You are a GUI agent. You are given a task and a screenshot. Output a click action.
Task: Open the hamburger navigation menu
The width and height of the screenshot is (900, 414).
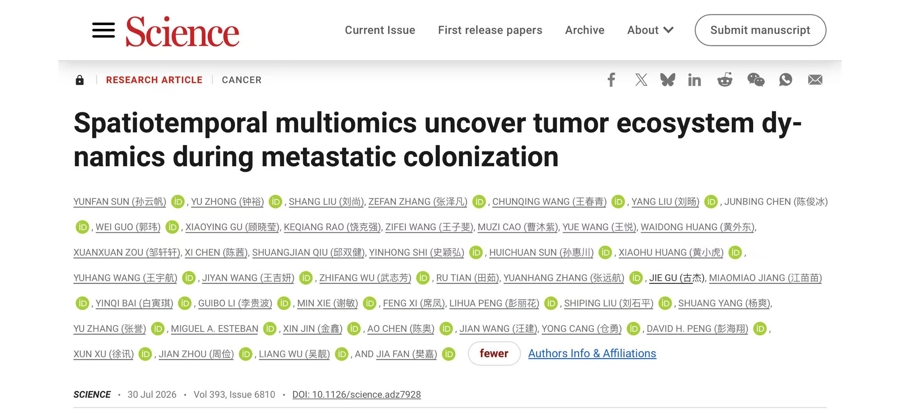click(103, 30)
